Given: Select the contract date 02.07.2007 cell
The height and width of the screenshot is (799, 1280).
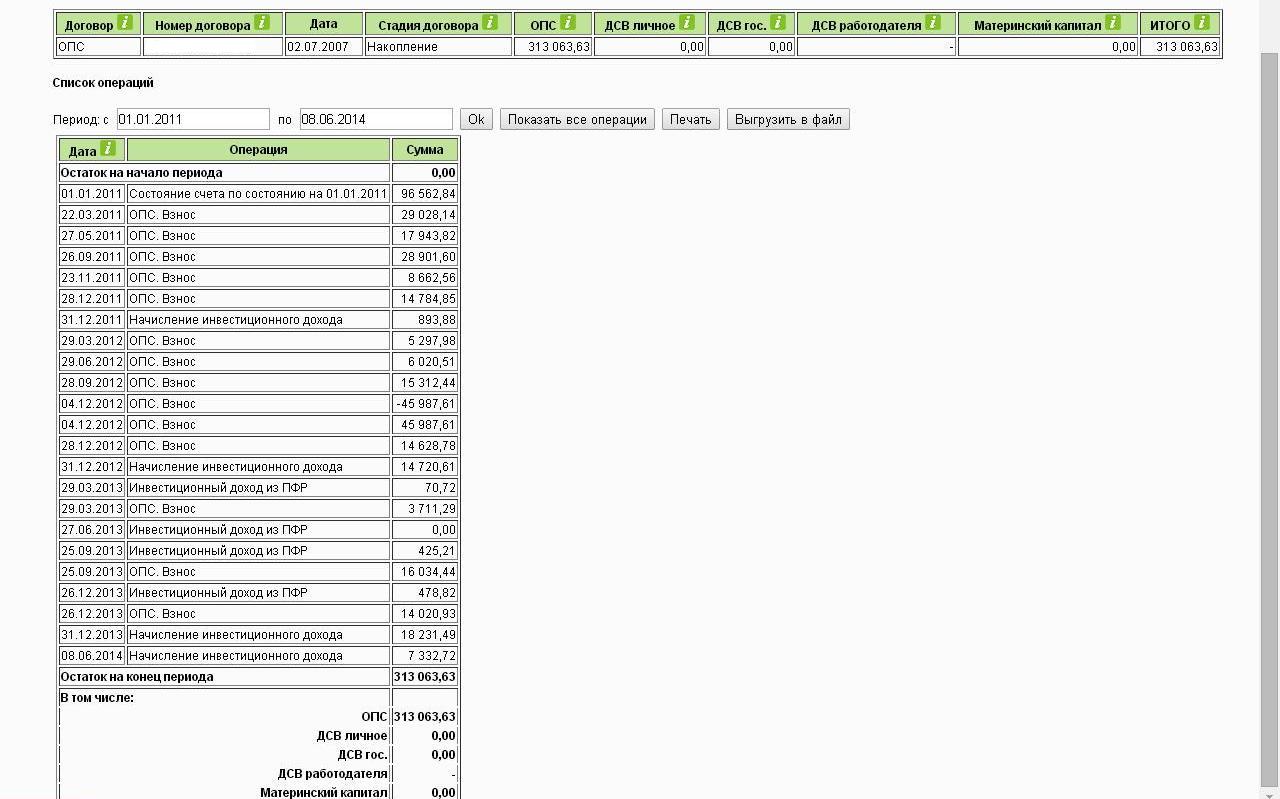Looking at the screenshot, I should [x=324, y=46].
